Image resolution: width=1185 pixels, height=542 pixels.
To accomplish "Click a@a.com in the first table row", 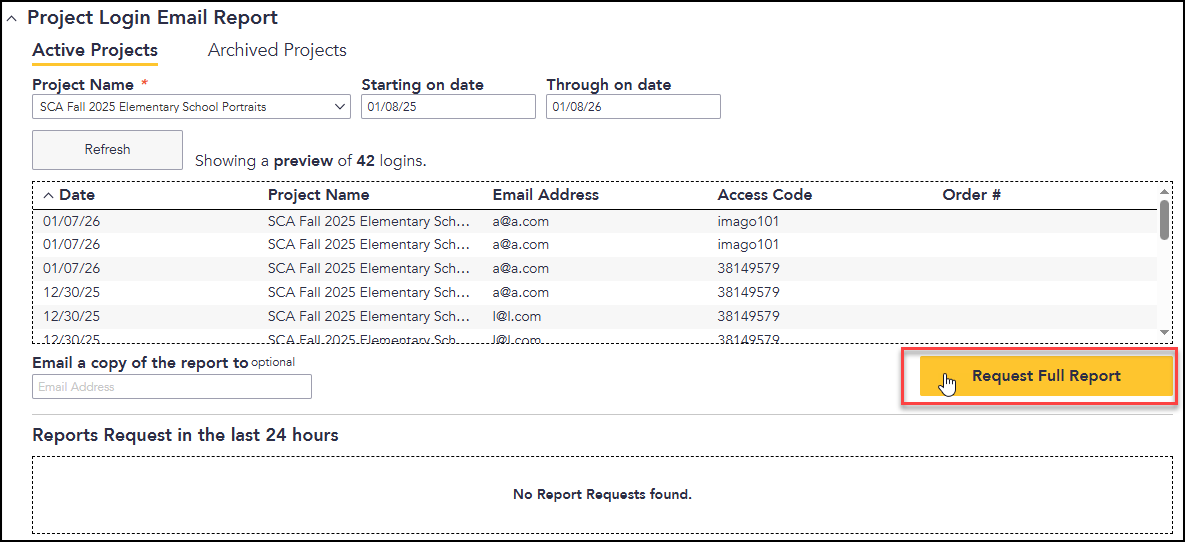I will point(521,221).
